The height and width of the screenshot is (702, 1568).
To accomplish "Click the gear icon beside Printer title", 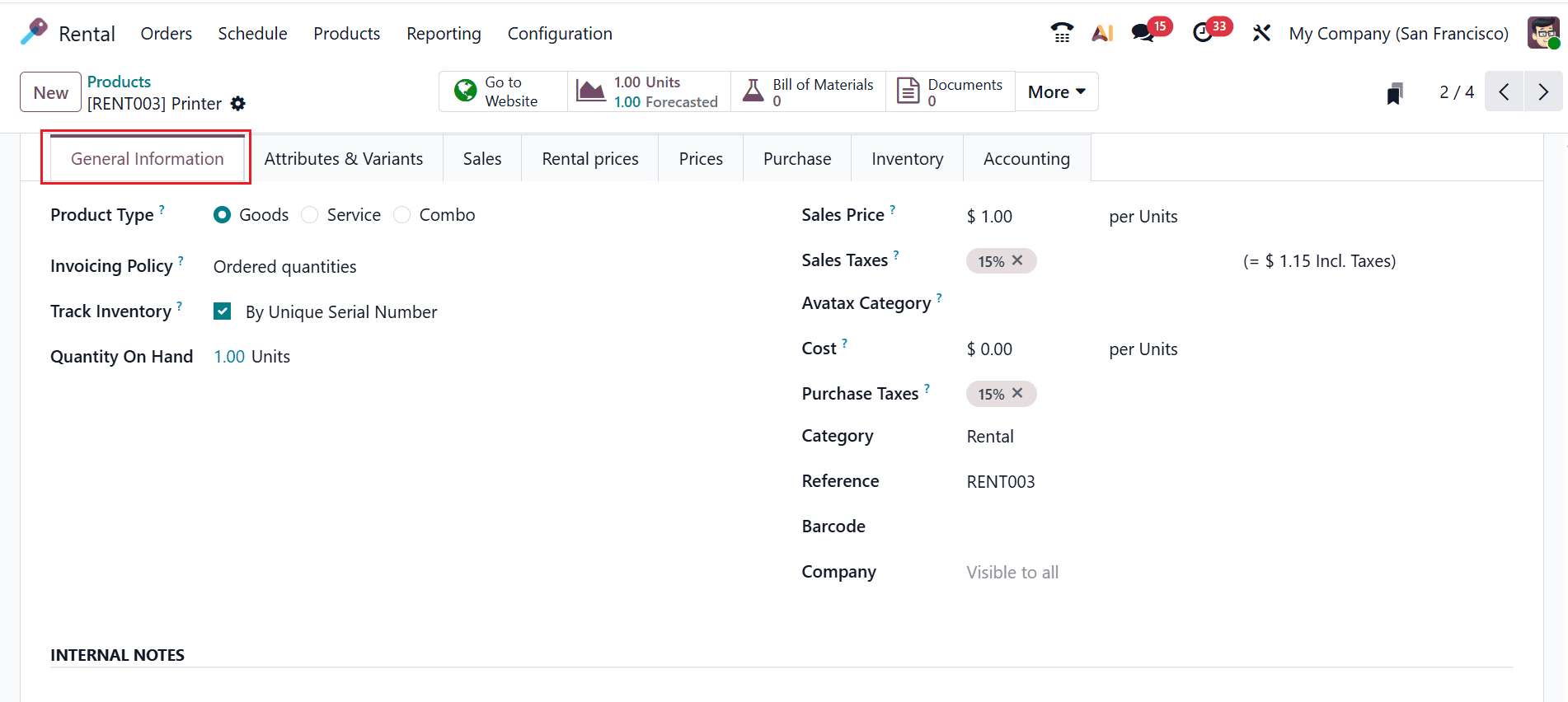I will [x=238, y=104].
